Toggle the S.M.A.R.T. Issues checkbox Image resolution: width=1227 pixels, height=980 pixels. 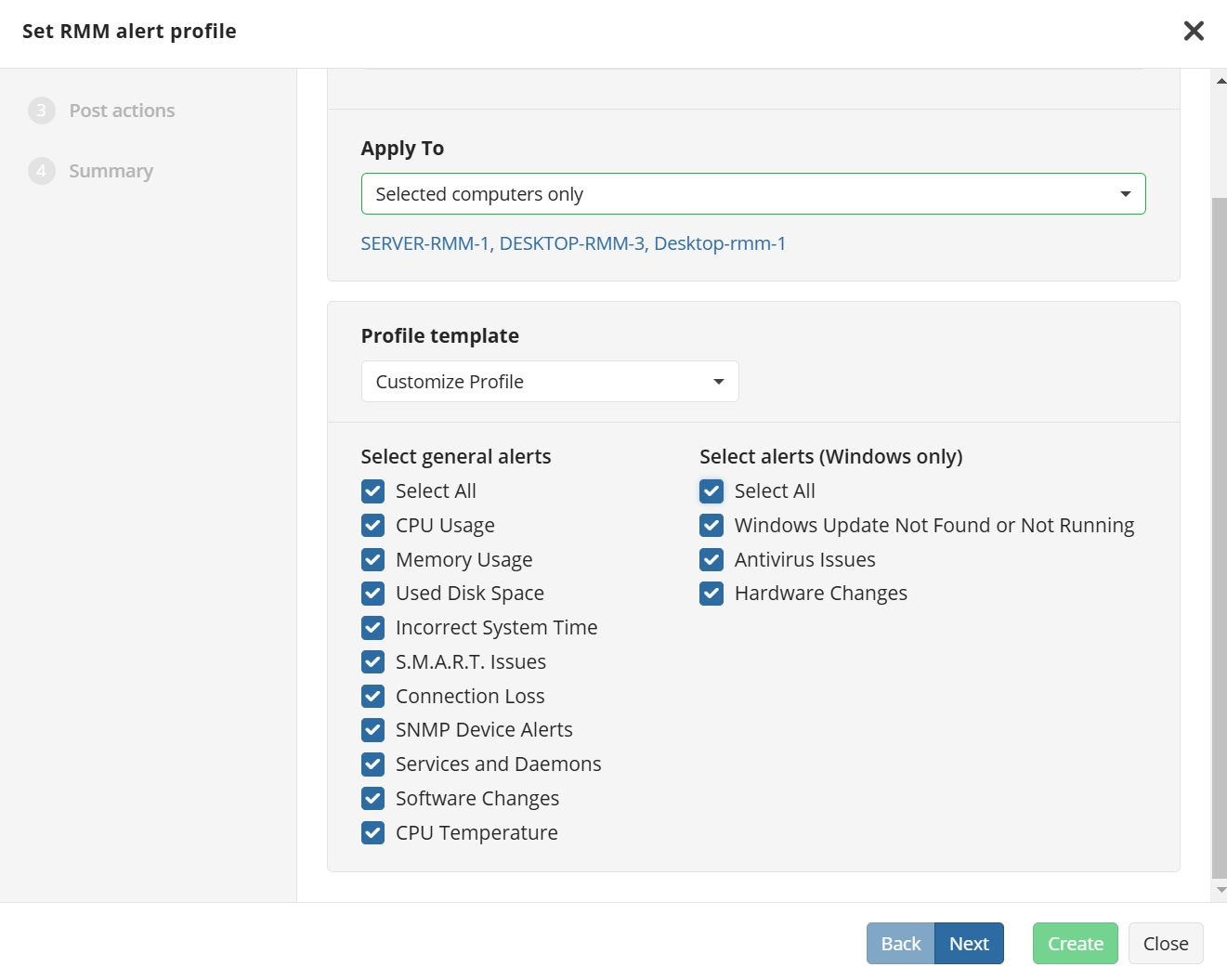pos(372,662)
